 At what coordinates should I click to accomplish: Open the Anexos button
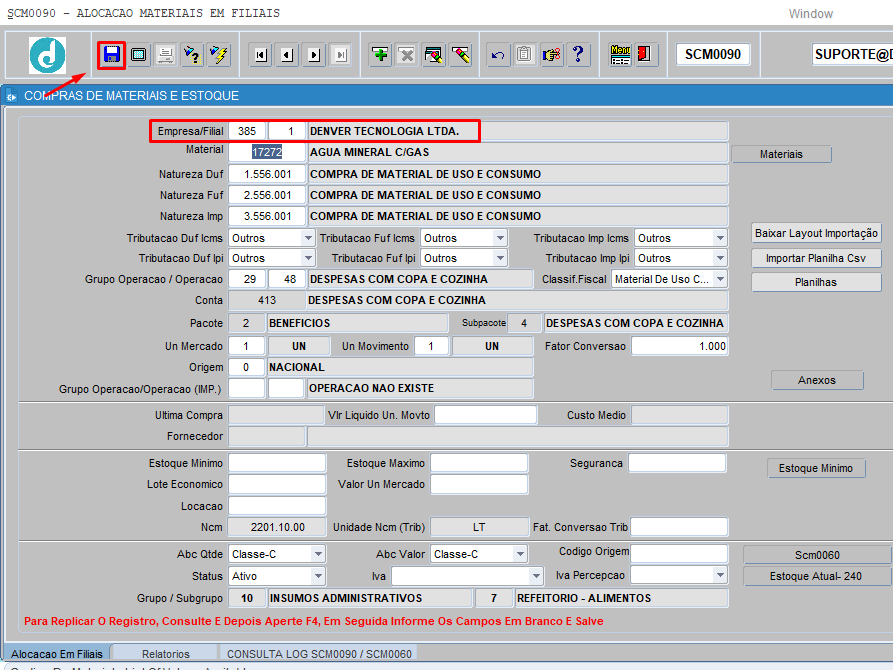click(817, 380)
